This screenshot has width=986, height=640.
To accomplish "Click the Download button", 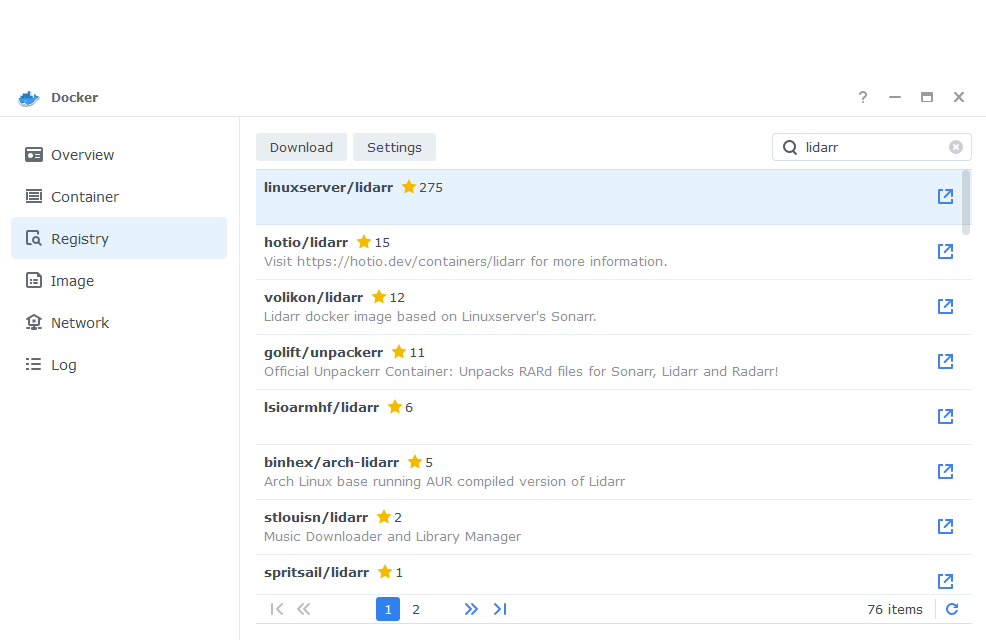I will (301, 147).
